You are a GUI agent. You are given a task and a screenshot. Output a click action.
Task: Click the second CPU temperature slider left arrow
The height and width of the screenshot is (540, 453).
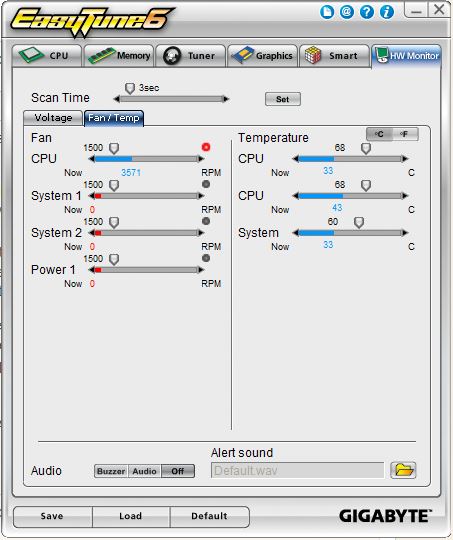coord(296,196)
